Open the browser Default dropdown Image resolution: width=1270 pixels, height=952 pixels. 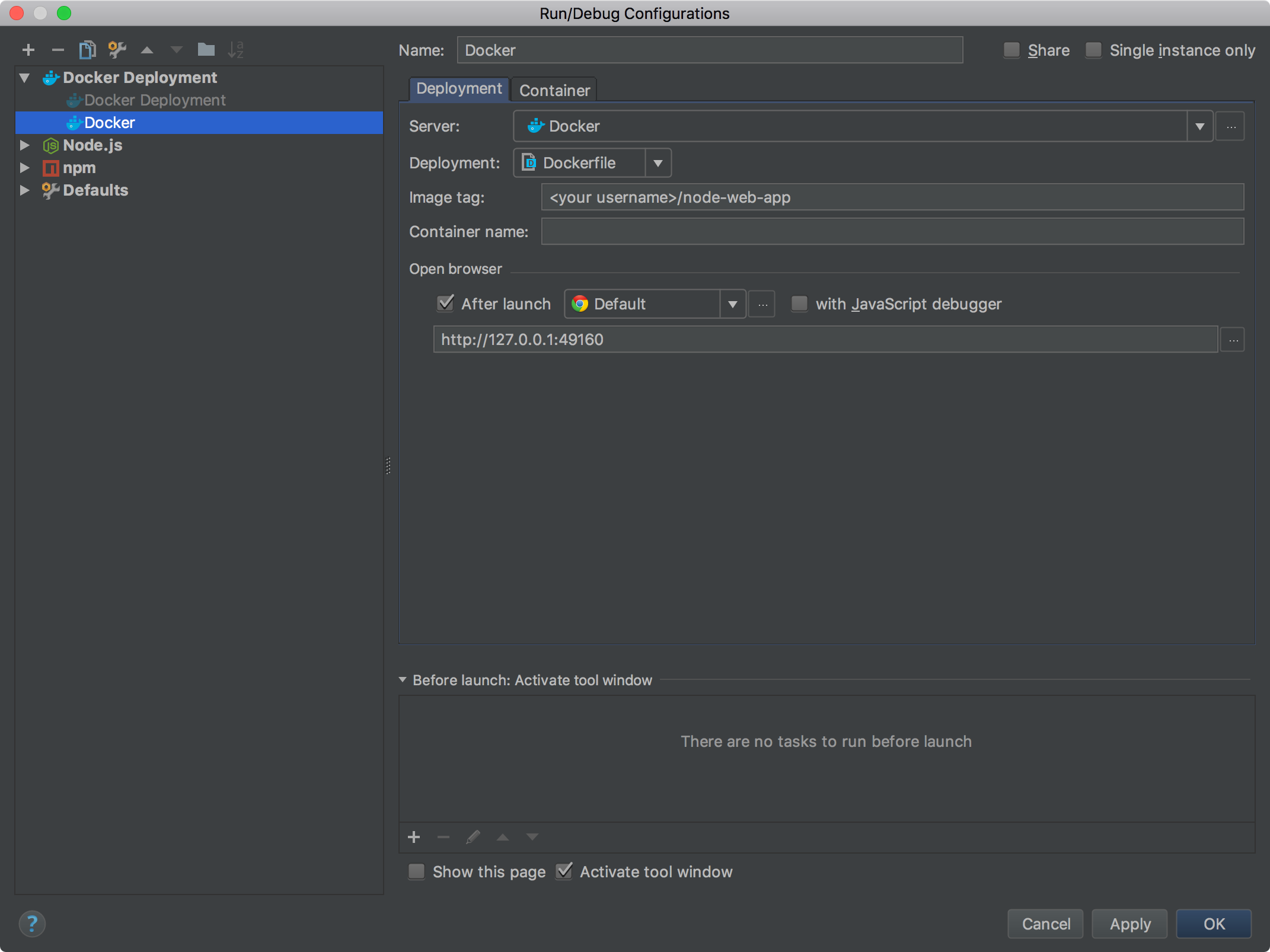pos(733,304)
